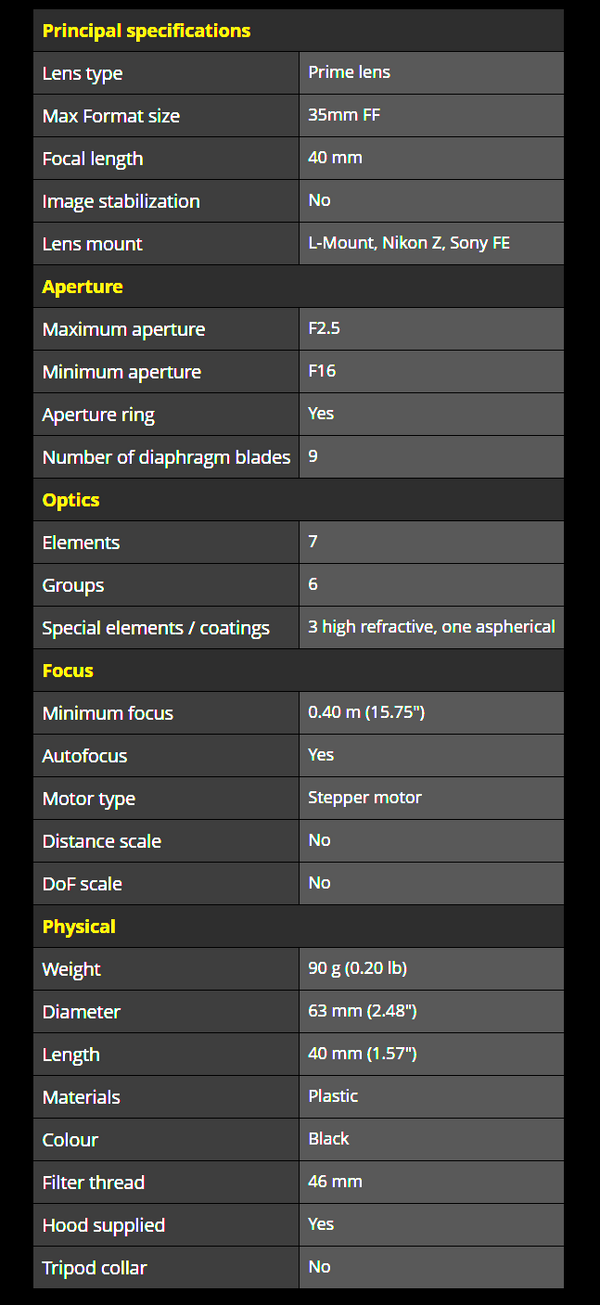Click the Tripod collar row label
600x1305 pixels.
coord(94,1268)
